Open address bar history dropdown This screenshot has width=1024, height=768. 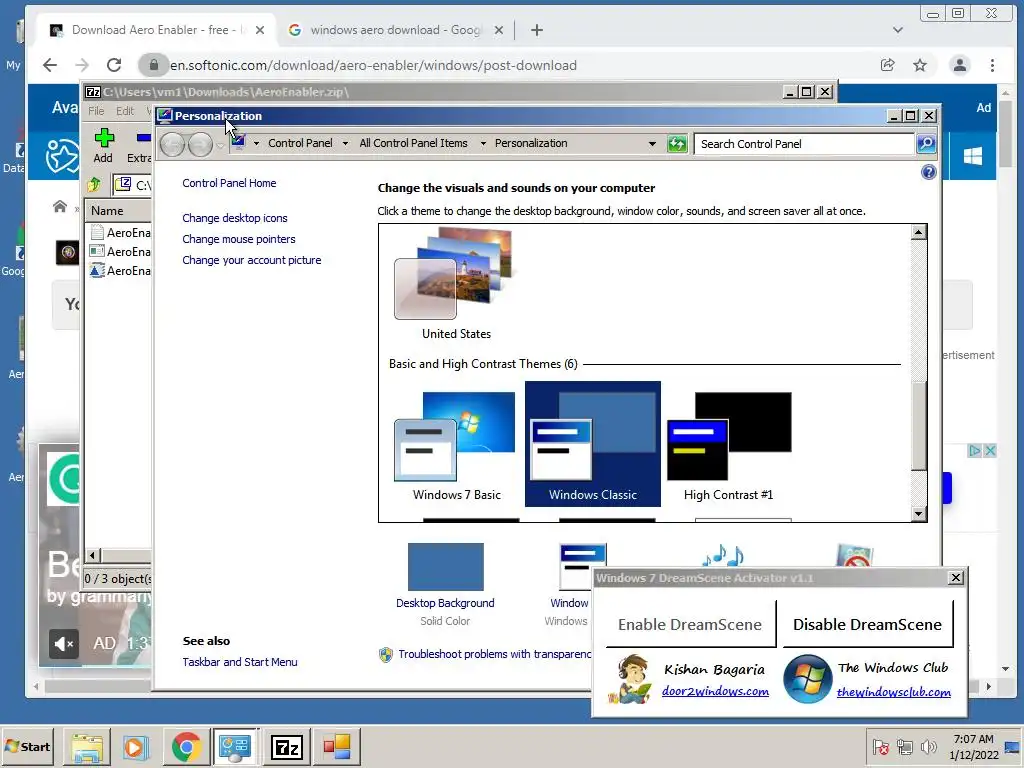tap(652, 144)
